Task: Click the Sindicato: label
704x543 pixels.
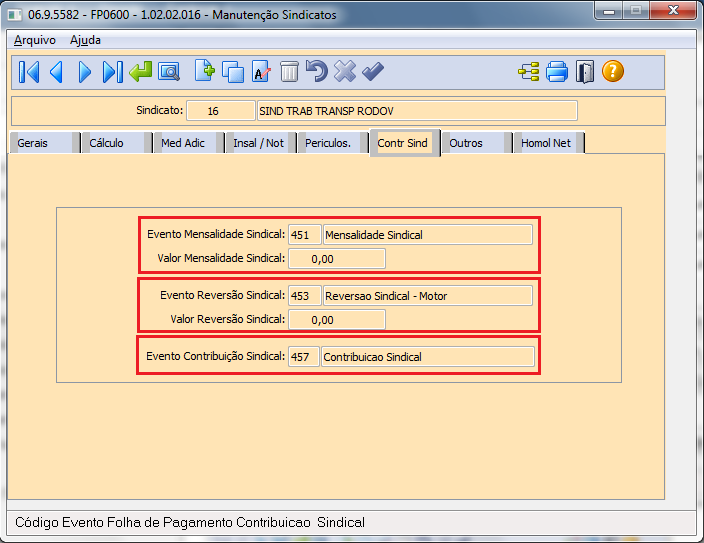Action: coord(159,110)
